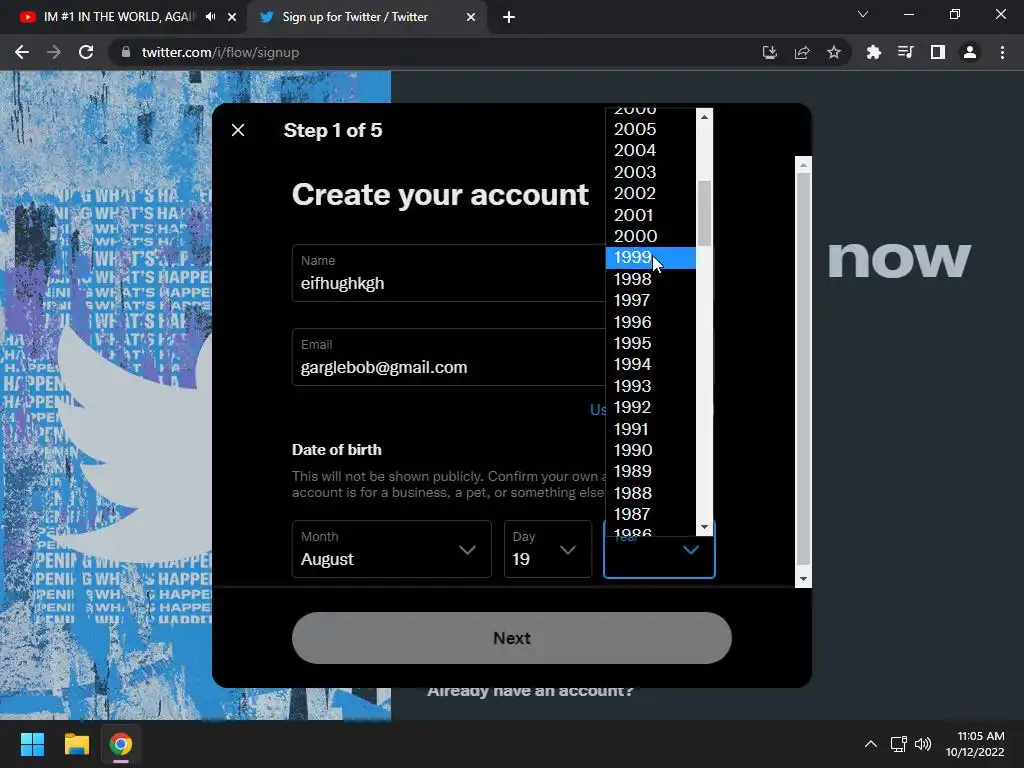Screen dimensions: 1024x768
Task: Open the Windows Start menu
Action: [32, 744]
